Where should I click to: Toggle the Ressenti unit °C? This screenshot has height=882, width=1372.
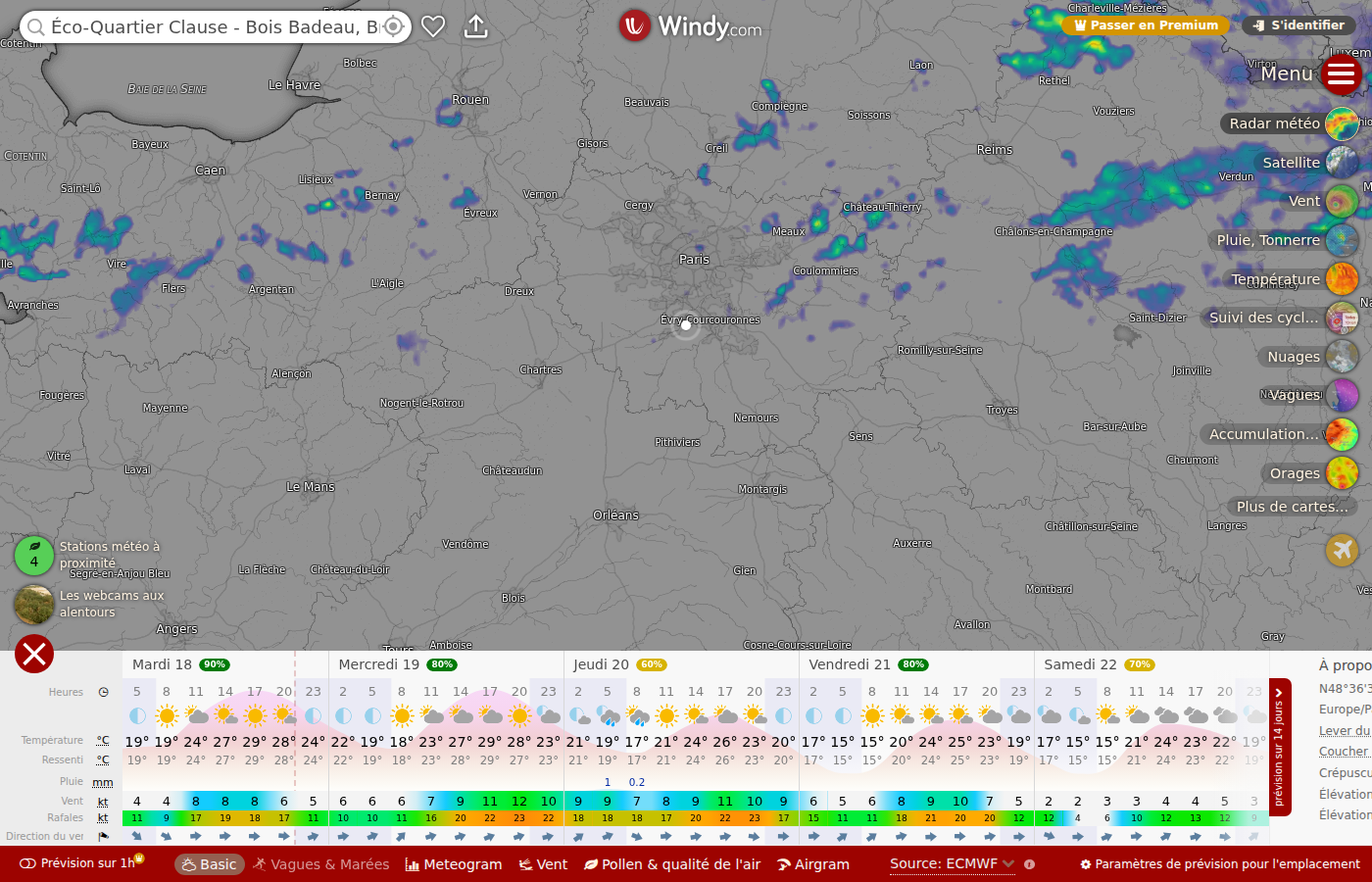pos(103,760)
